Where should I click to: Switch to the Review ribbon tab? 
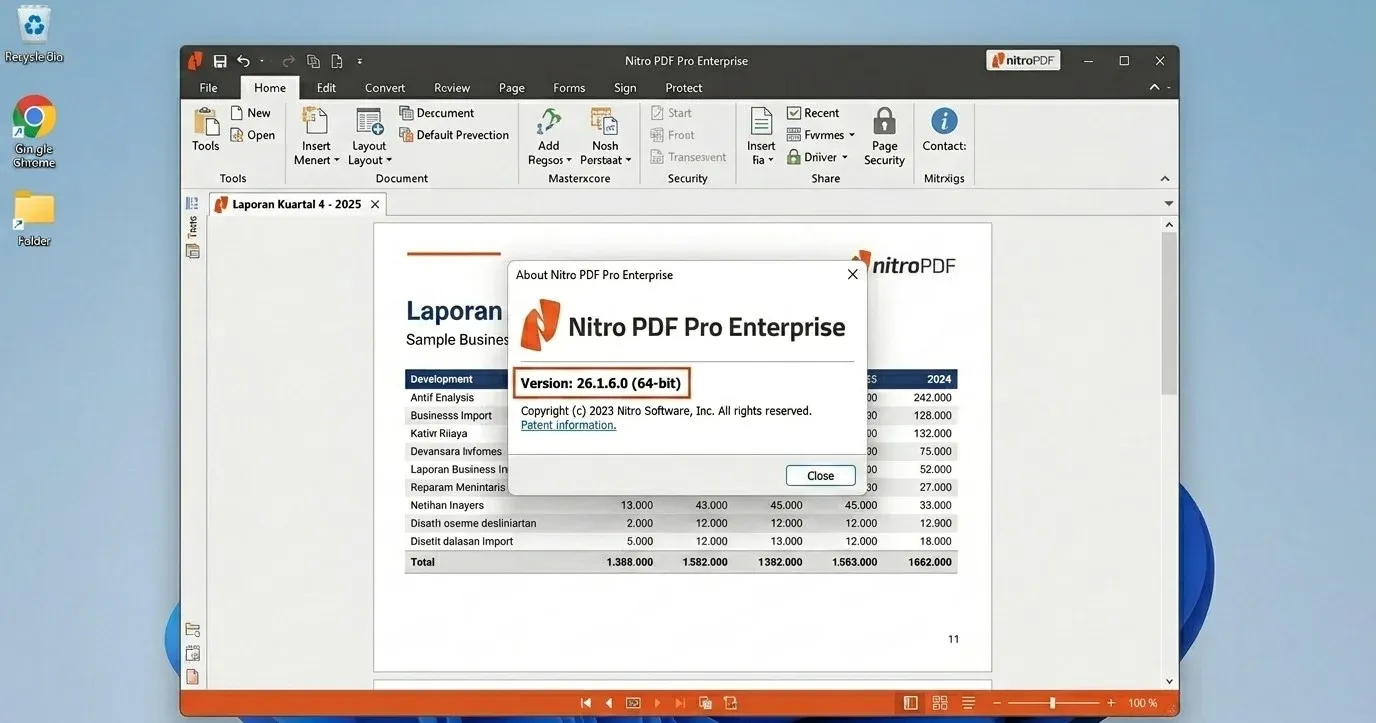[452, 88]
